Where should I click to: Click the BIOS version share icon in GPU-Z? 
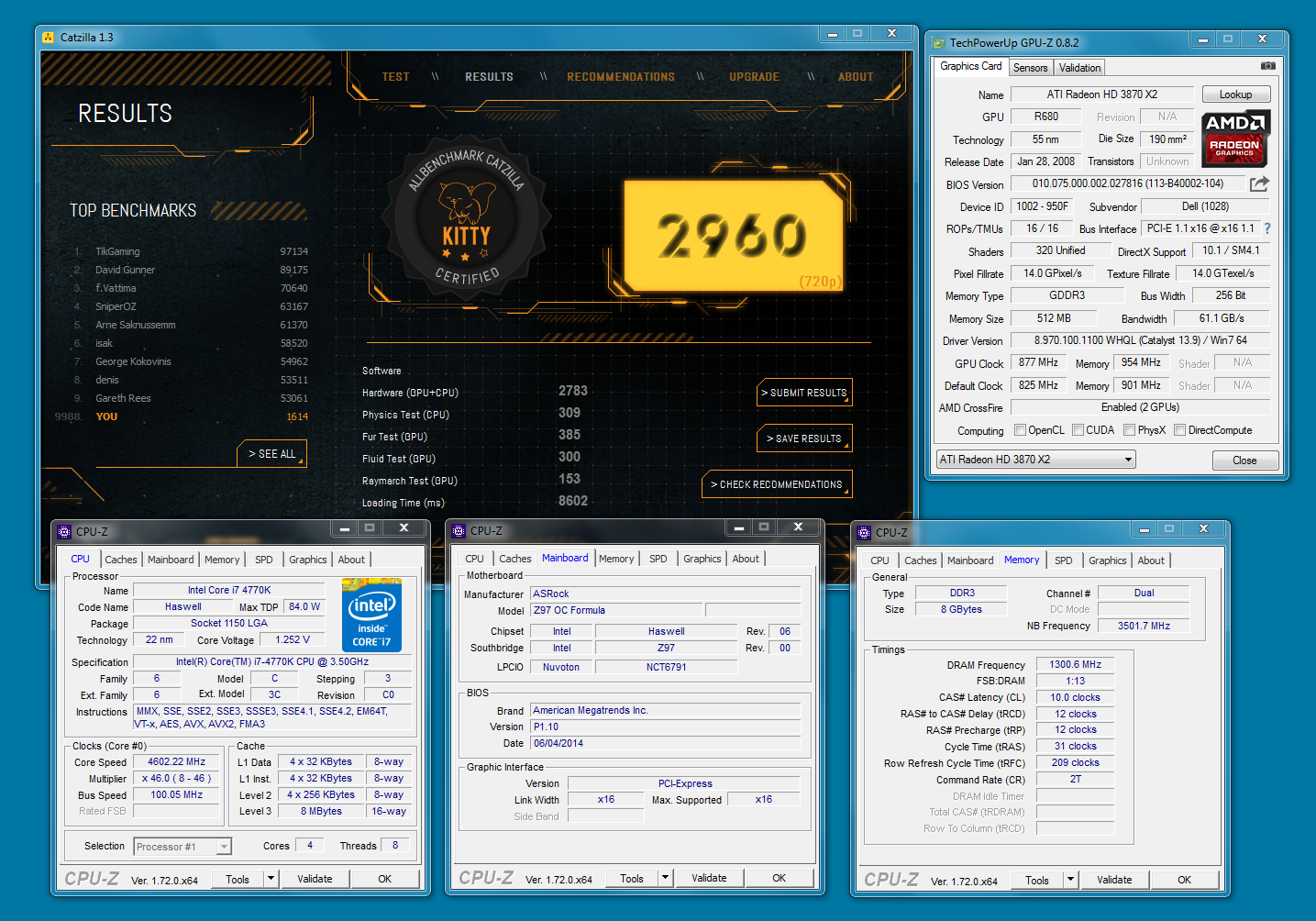tap(1259, 183)
